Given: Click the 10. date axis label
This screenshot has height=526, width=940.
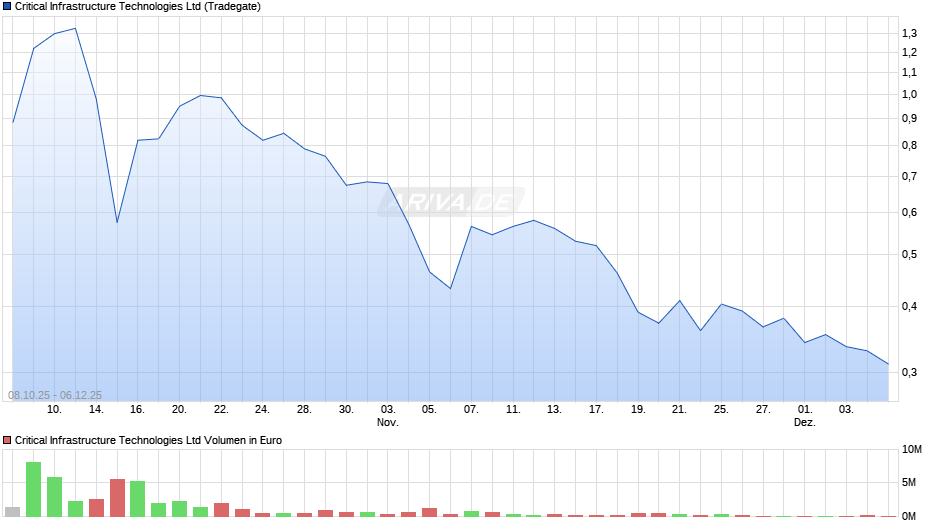Looking at the screenshot, I should [x=55, y=410].
